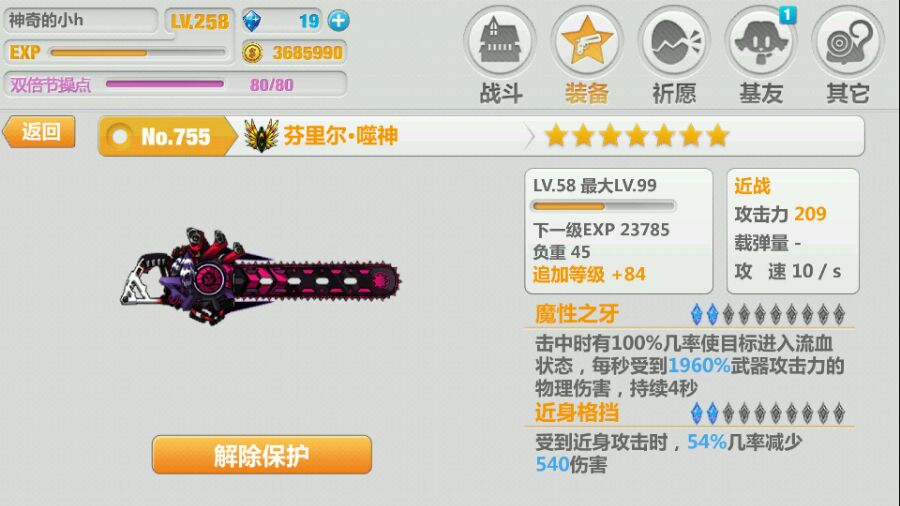Click the 近身格挡 skill gem level row

click(768, 413)
